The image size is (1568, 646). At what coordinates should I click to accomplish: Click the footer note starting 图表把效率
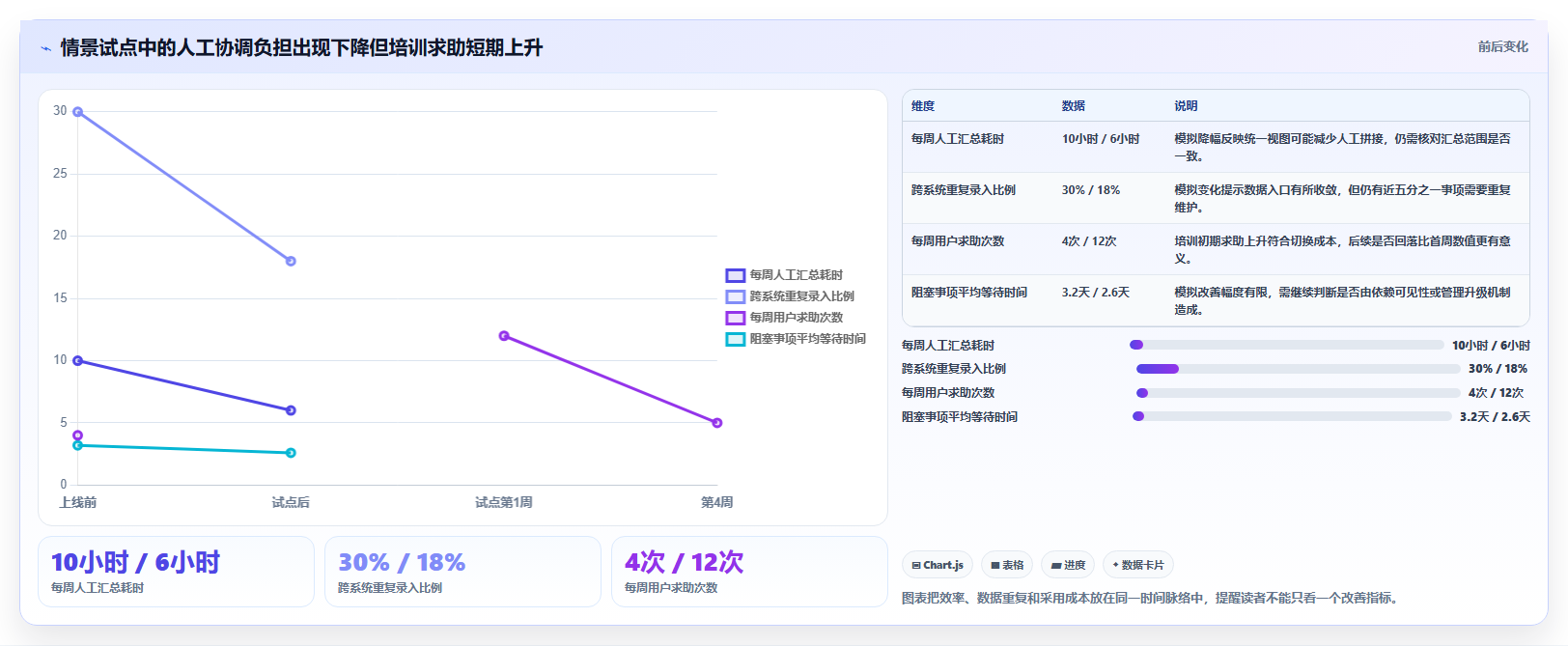1149,599
